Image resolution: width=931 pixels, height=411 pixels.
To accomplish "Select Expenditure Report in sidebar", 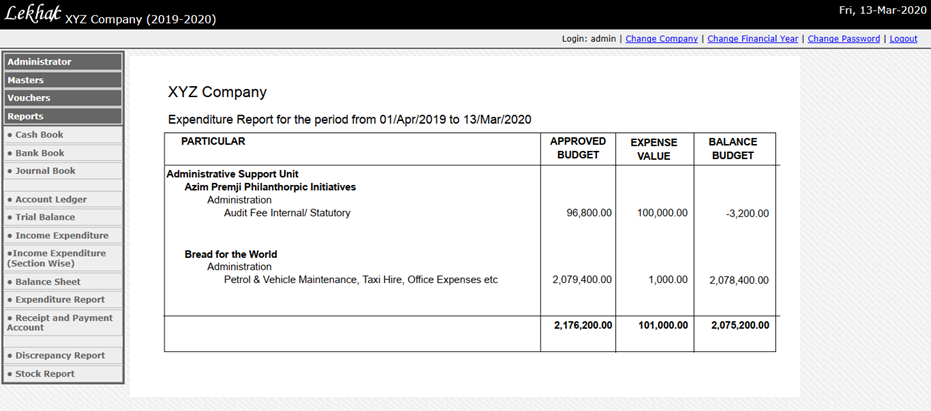I will pos(63,300).
